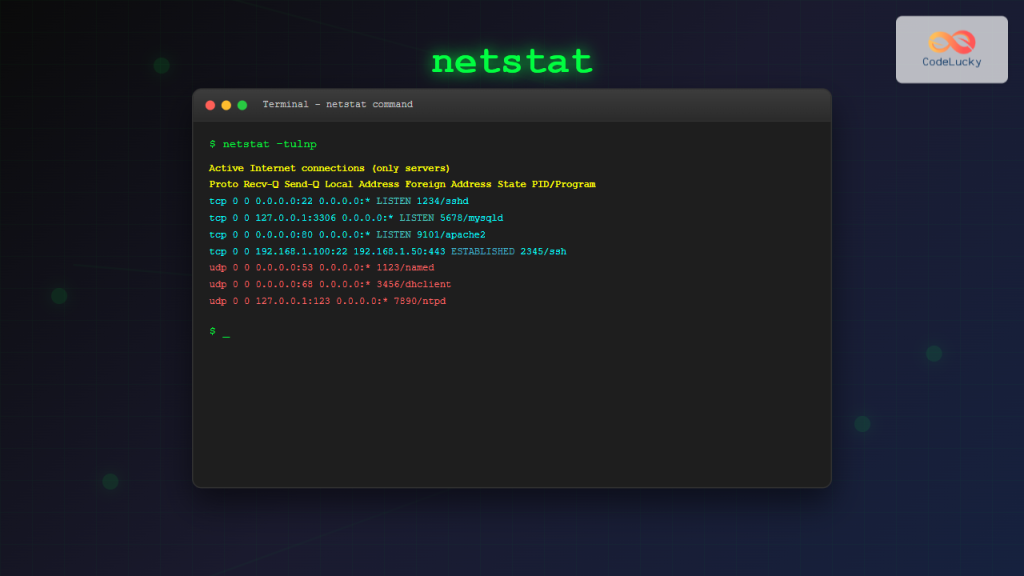
Task: Select the netstat -tulnp command line
Action: (264, 144)
